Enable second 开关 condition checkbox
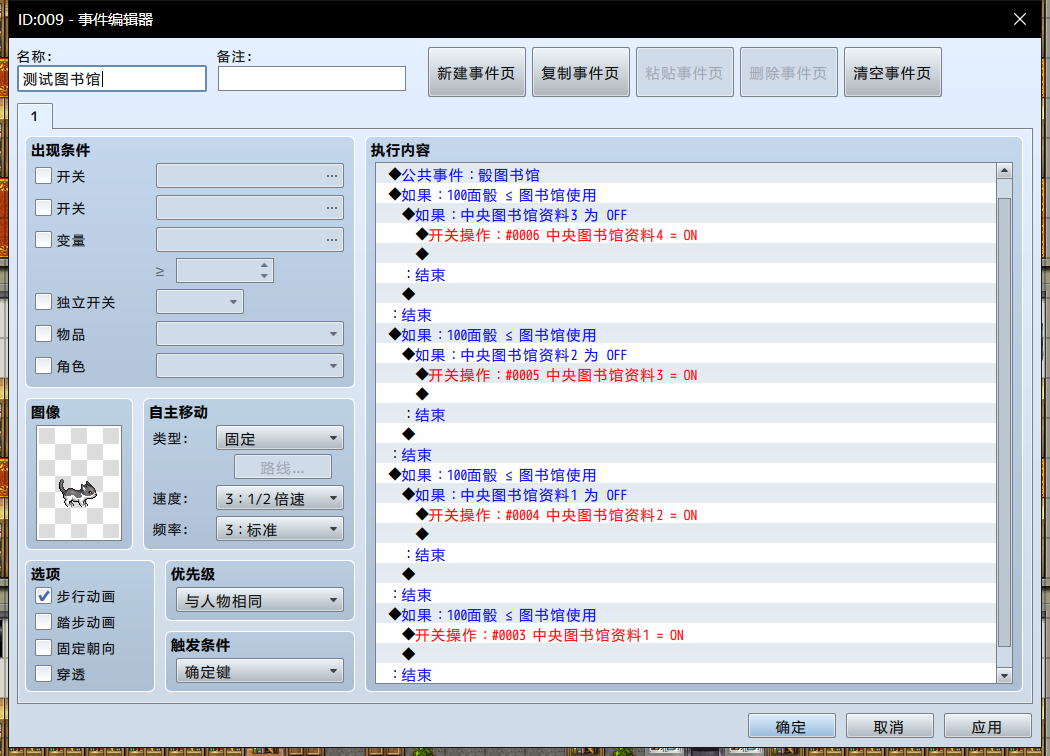 (44, 208)
